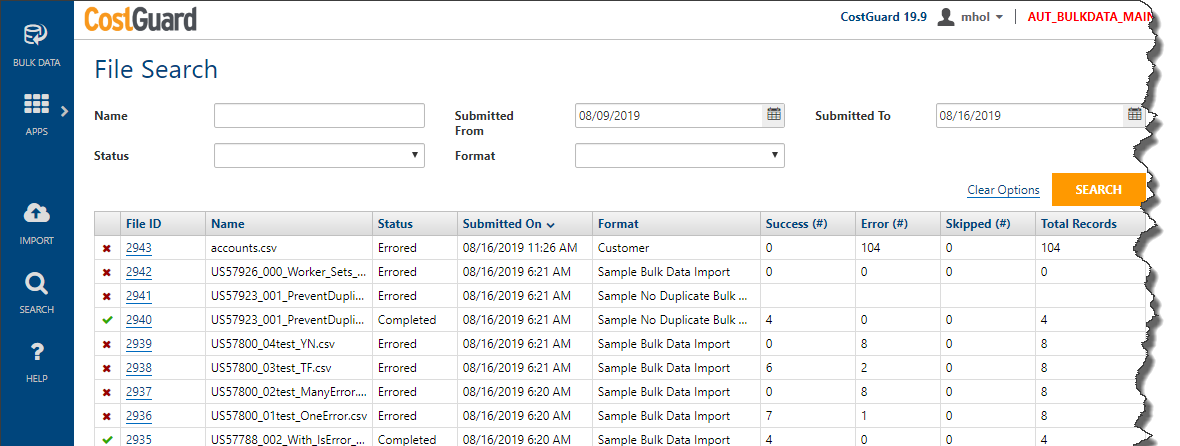Image resolution: width=1180 pixels, height=446 pixels.
Task: Open the Submitted To calendar picker
Action: click(1134, 115)
